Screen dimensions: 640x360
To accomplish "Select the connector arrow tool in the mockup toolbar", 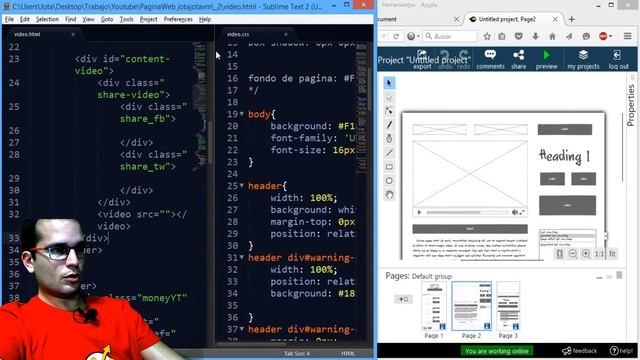I will [x=389, y=111].
